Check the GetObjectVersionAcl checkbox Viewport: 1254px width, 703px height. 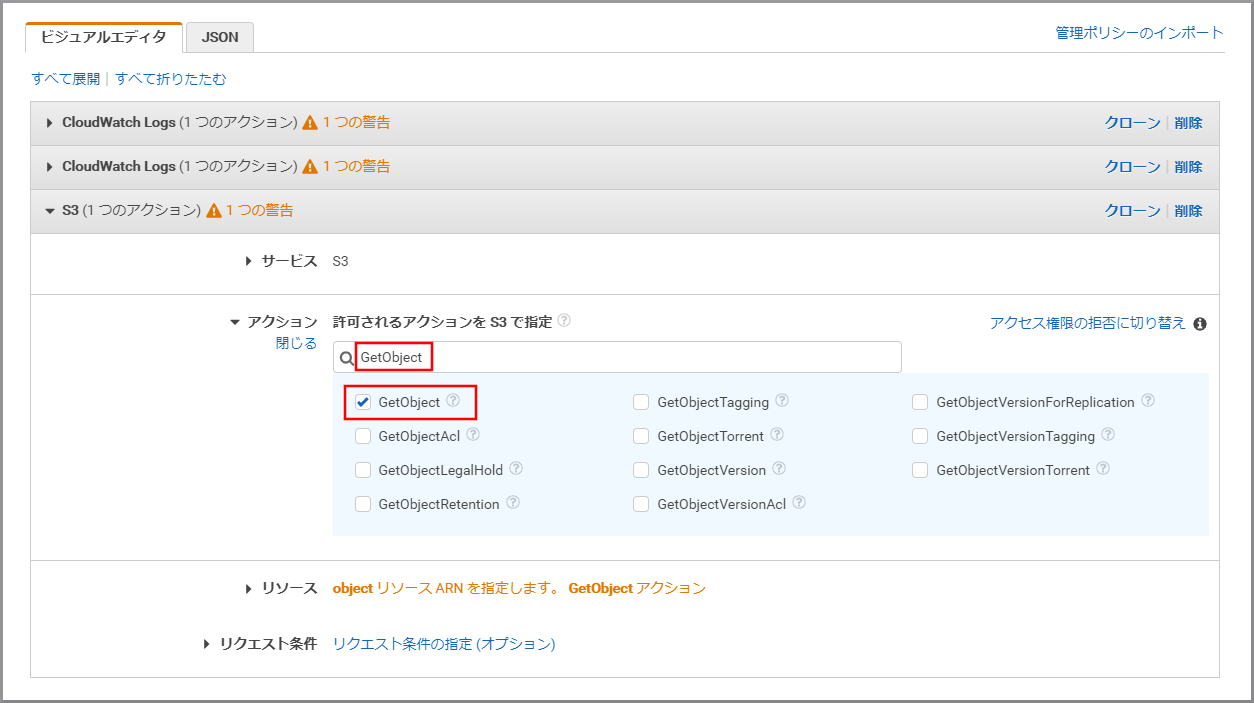pos(641,504)
